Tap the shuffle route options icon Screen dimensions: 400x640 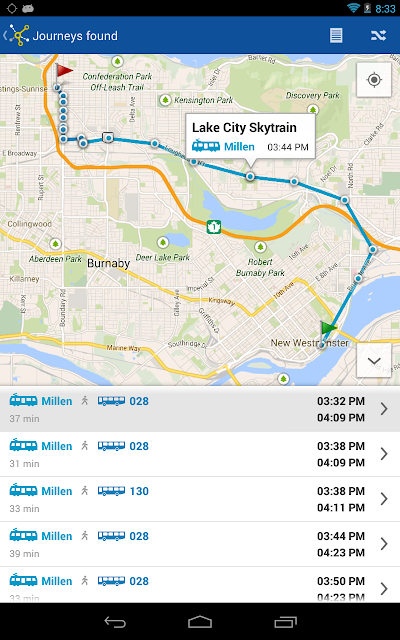[x=378, y=36]
